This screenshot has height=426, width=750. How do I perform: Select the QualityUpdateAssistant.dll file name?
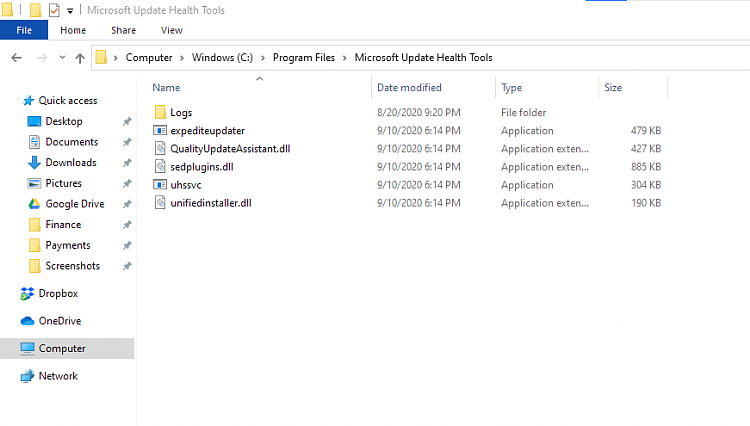click(230, 149)
